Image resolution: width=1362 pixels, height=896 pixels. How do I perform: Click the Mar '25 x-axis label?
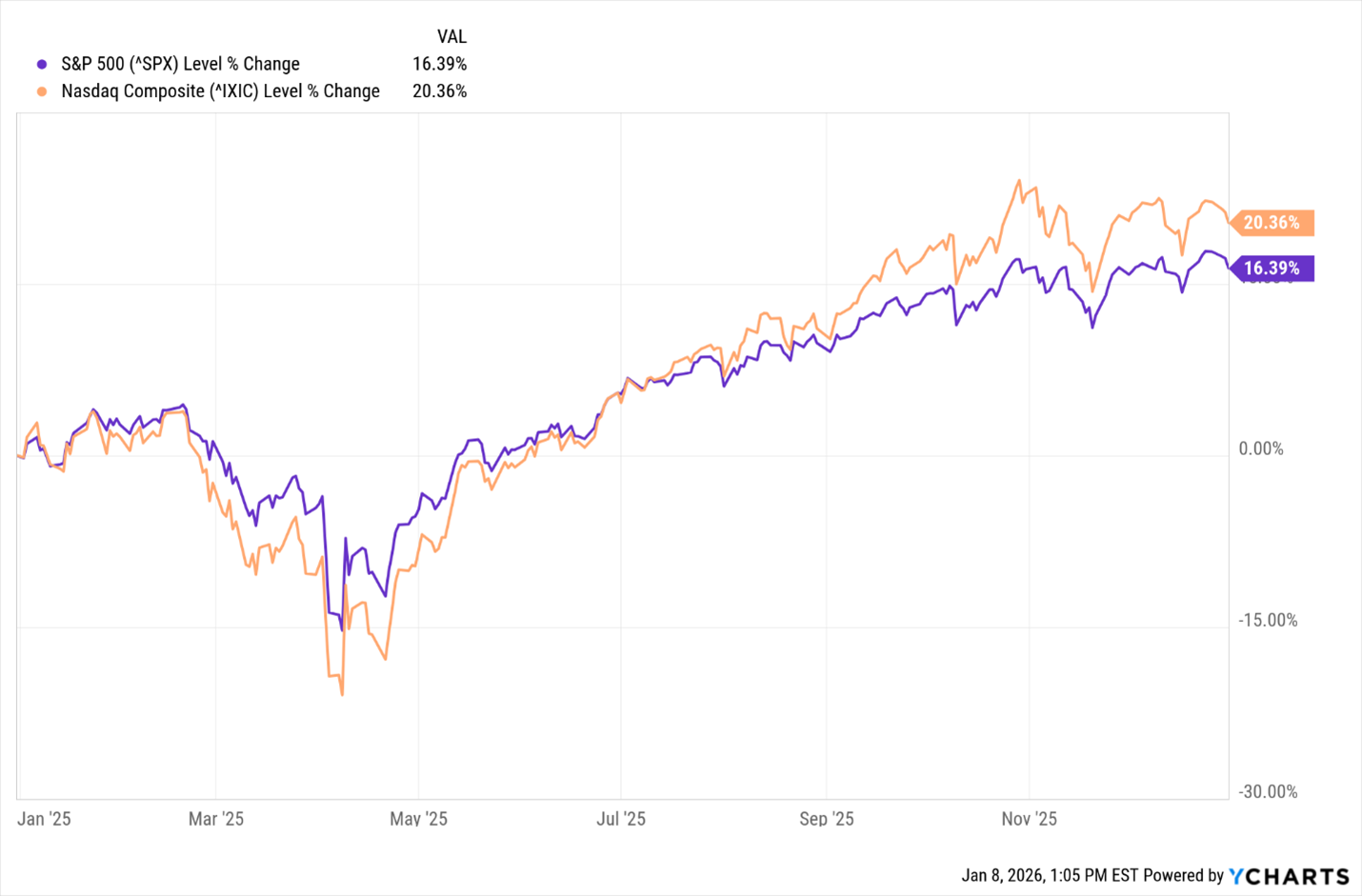point(216,819)
